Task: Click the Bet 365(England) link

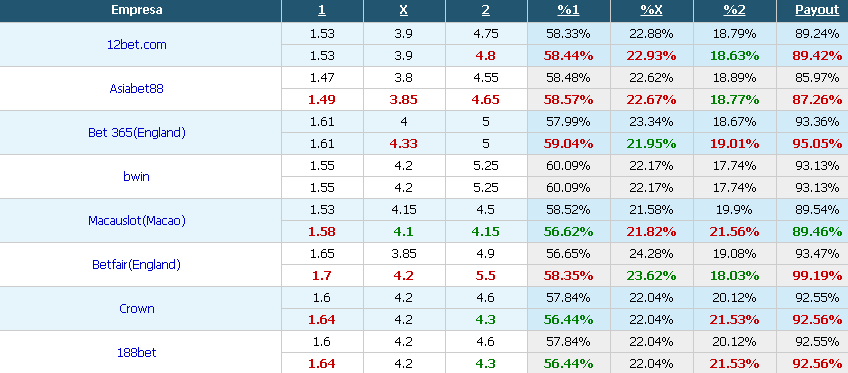Action: point(137,132)
